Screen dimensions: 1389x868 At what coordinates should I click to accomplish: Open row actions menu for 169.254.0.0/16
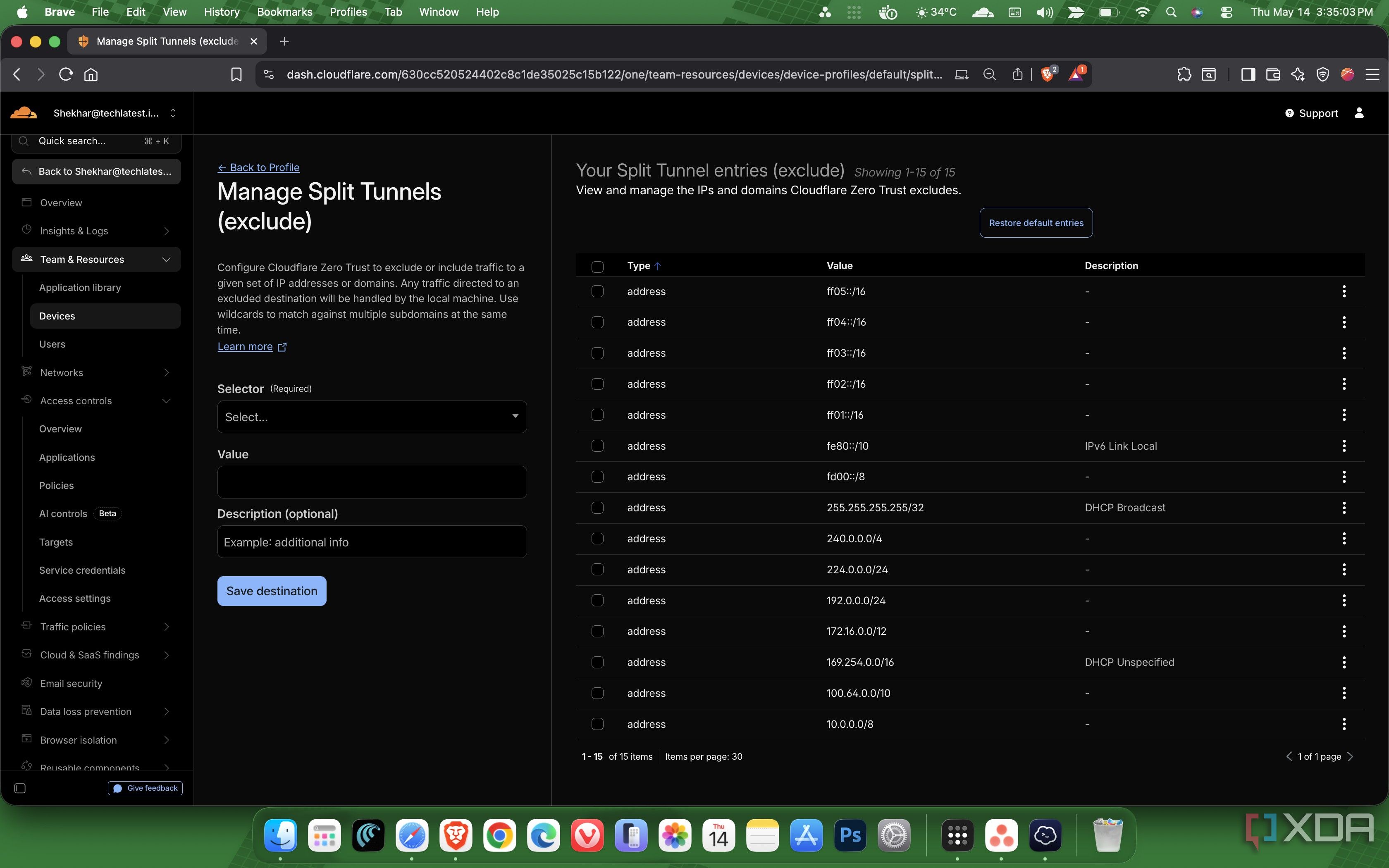point(1344,663)
